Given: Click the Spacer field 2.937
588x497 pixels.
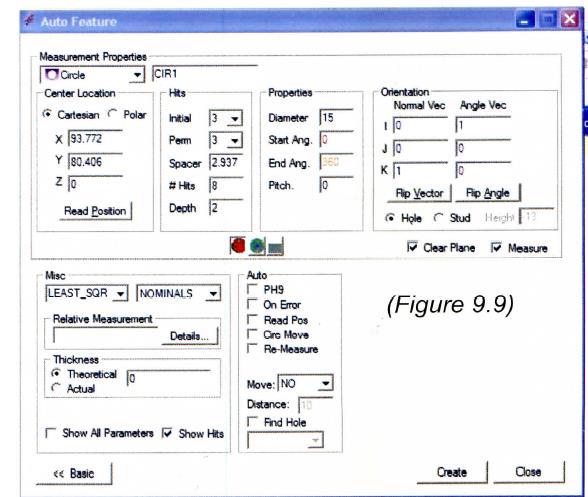Looking at the screenshot, I should tap(226, 162).
